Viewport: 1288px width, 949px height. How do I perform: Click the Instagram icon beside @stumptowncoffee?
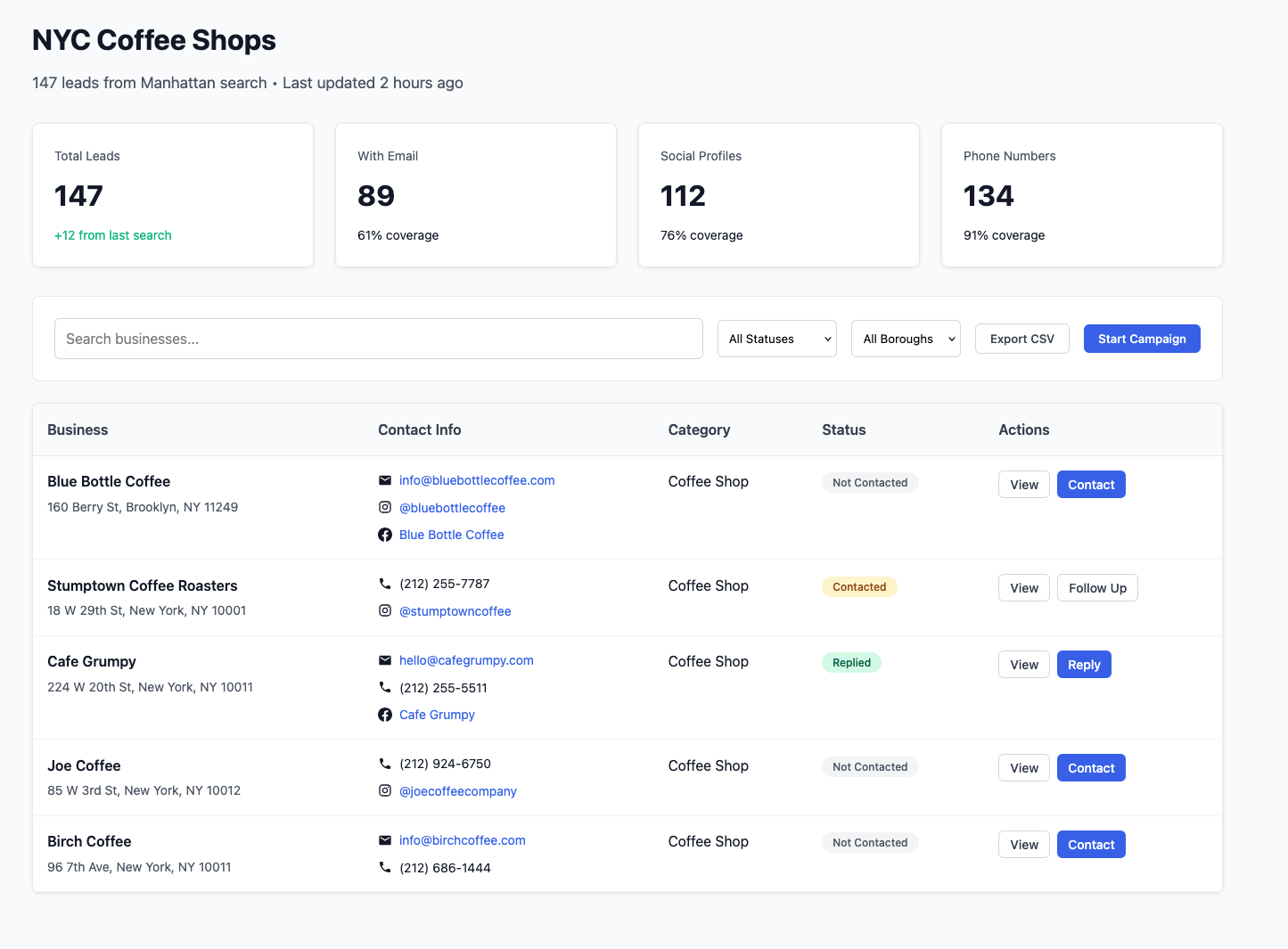[x=385, y=610]
